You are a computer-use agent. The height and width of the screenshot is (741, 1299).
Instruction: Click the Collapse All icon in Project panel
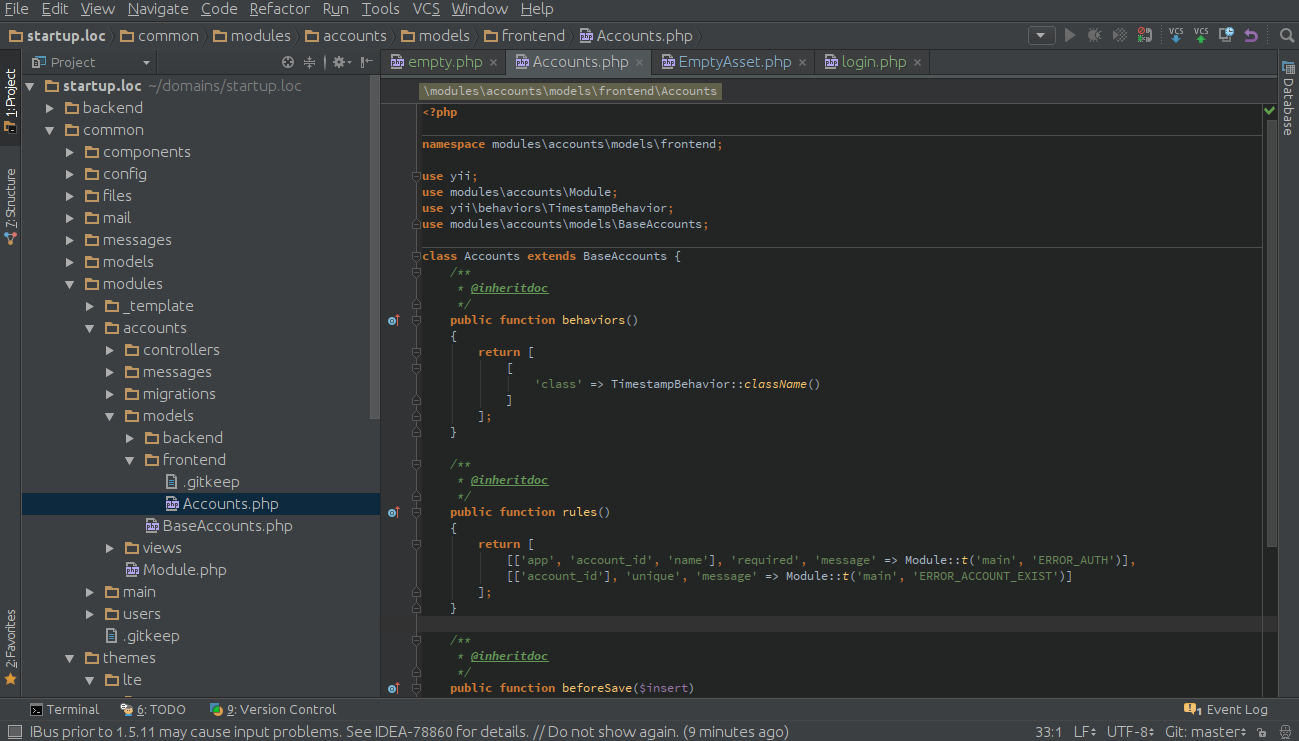click(x=310, y=62)
